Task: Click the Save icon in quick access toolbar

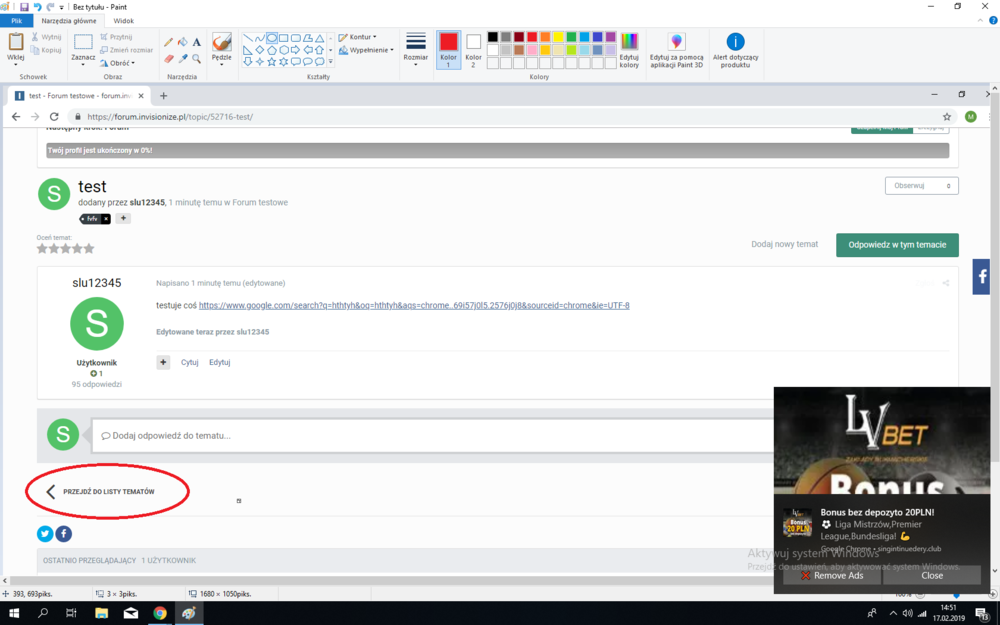Action: [x=24, y=6]
